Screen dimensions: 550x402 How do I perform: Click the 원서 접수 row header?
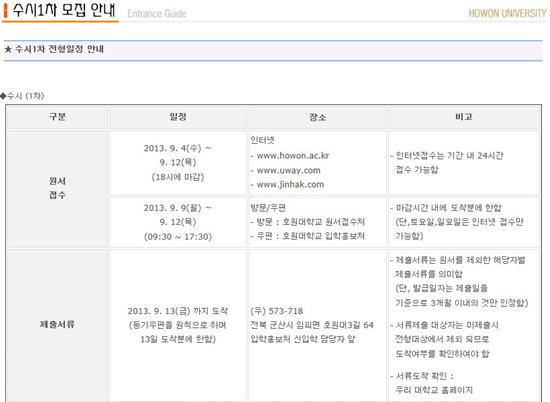(x=57, y=188)
